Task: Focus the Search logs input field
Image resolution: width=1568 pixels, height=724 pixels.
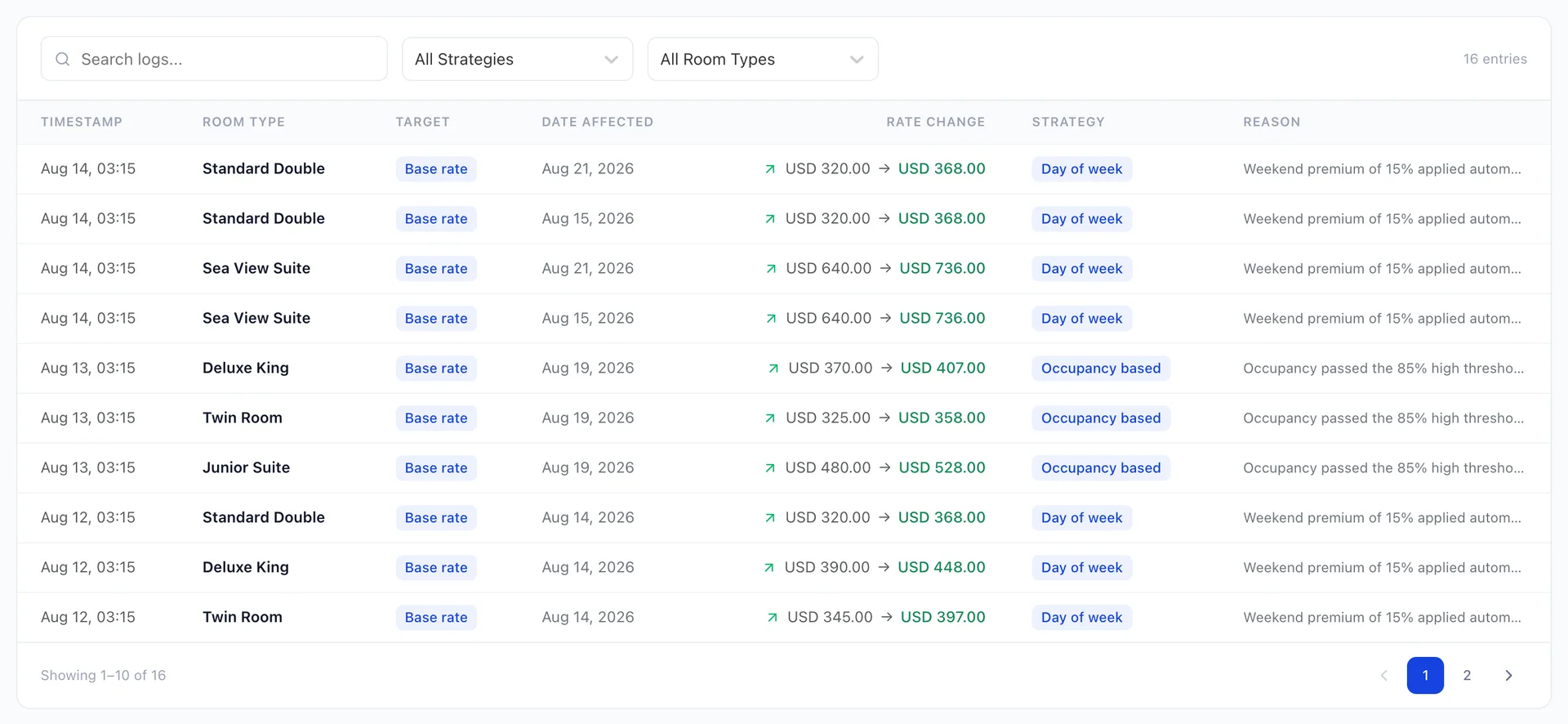Action: coord(214,59)
